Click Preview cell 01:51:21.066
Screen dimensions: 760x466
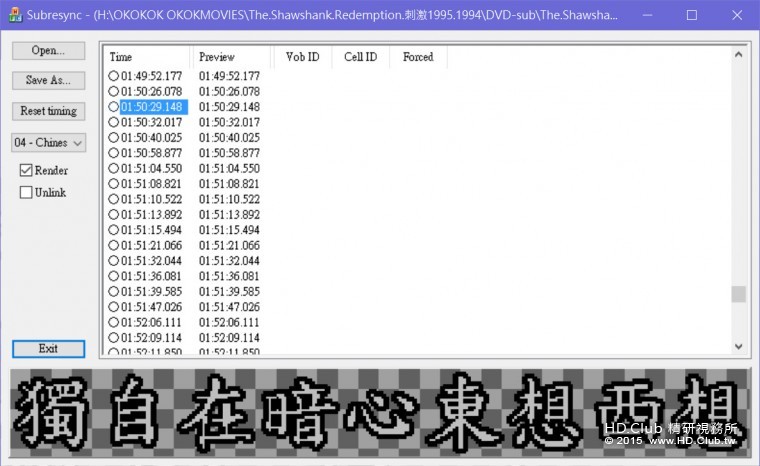(x=229, y=245)
